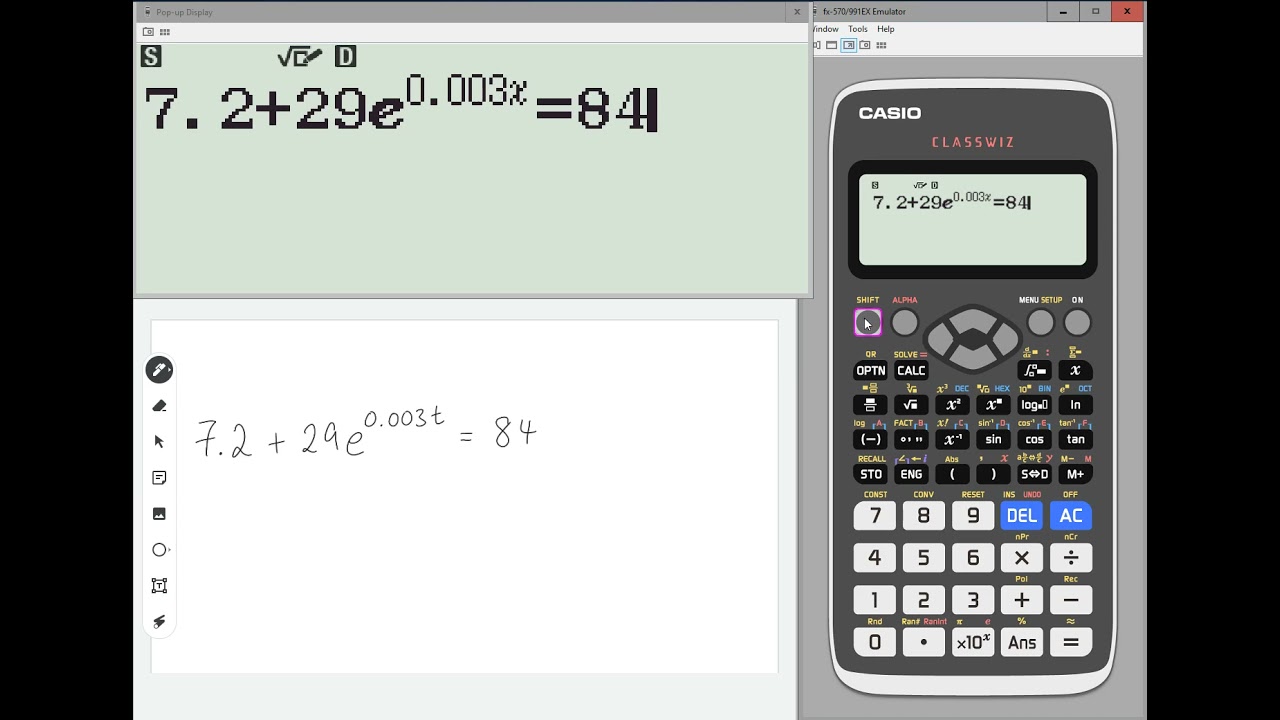Viewport: 1280px width, 720px height.
Task: Click the calculator ALPHA key
Action: coord(904,323)
